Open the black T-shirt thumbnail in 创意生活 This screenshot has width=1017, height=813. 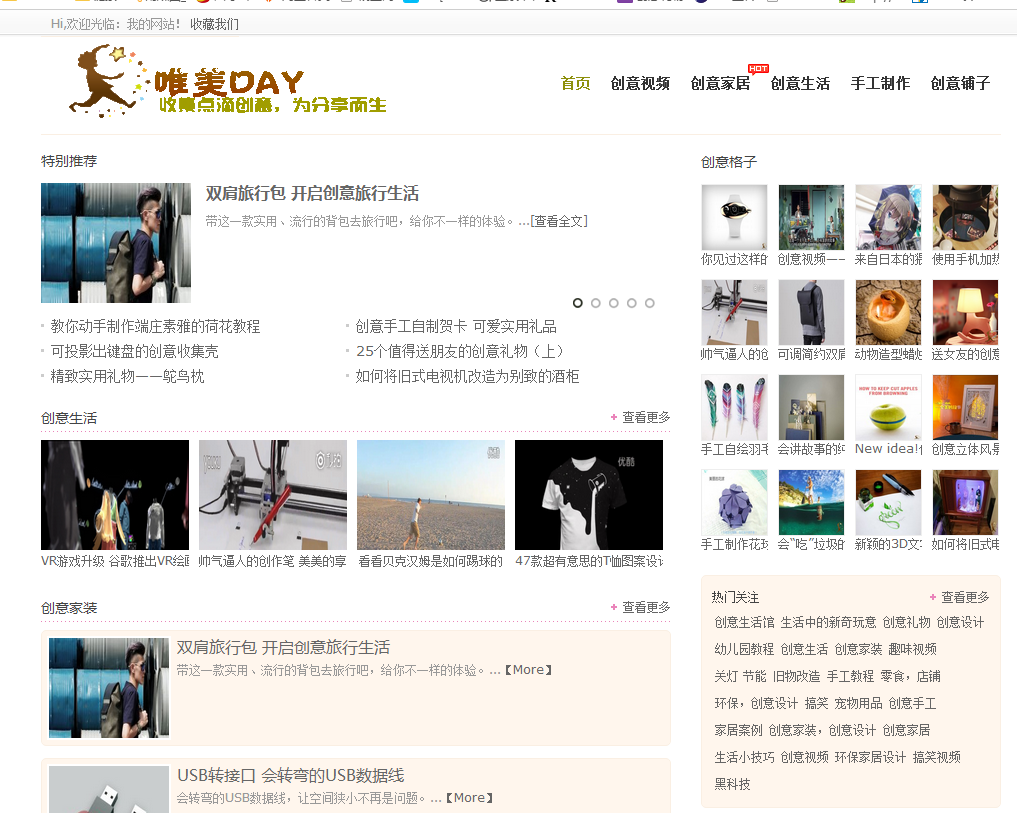pos(588,495)
